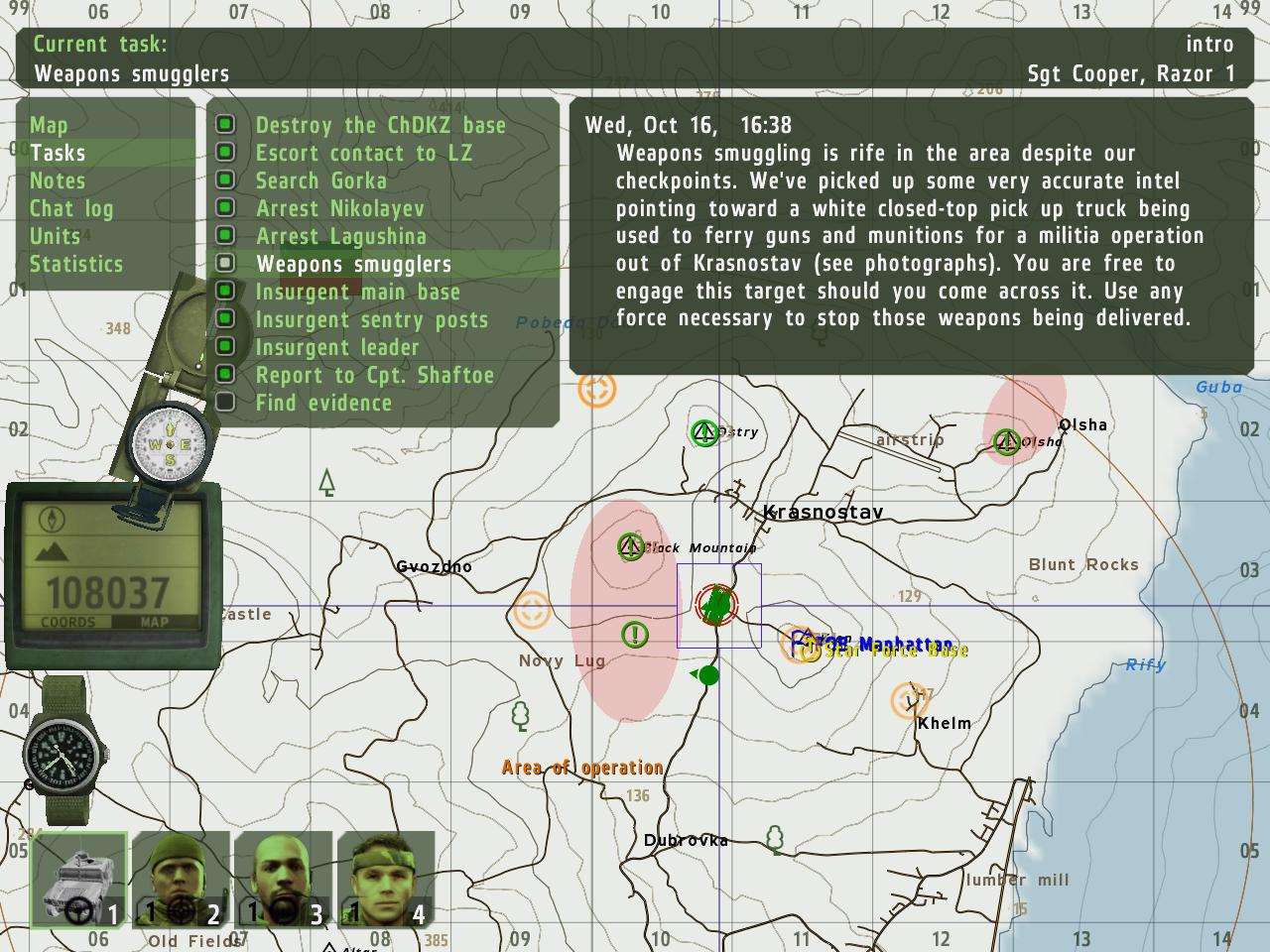Open the Map section
The width and height of the screenshot is (1270, 952).
point(50,125)
